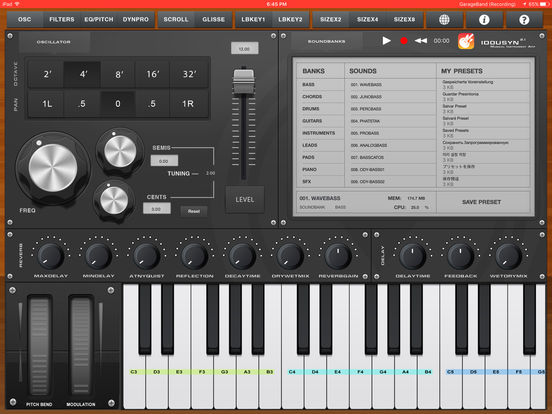Set keyboard size to SIZEX4
This screenshot has height=414, width=552.
click(368, 19)
